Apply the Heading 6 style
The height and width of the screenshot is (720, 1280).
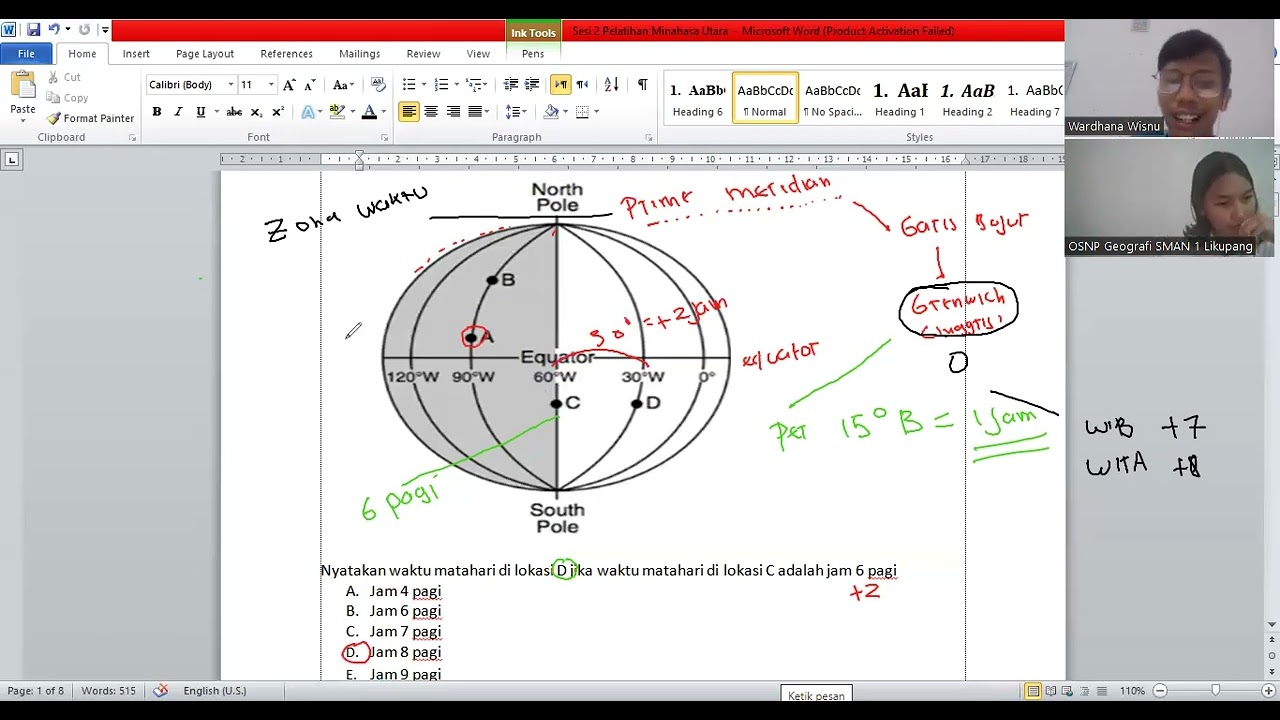click(697, 99)
